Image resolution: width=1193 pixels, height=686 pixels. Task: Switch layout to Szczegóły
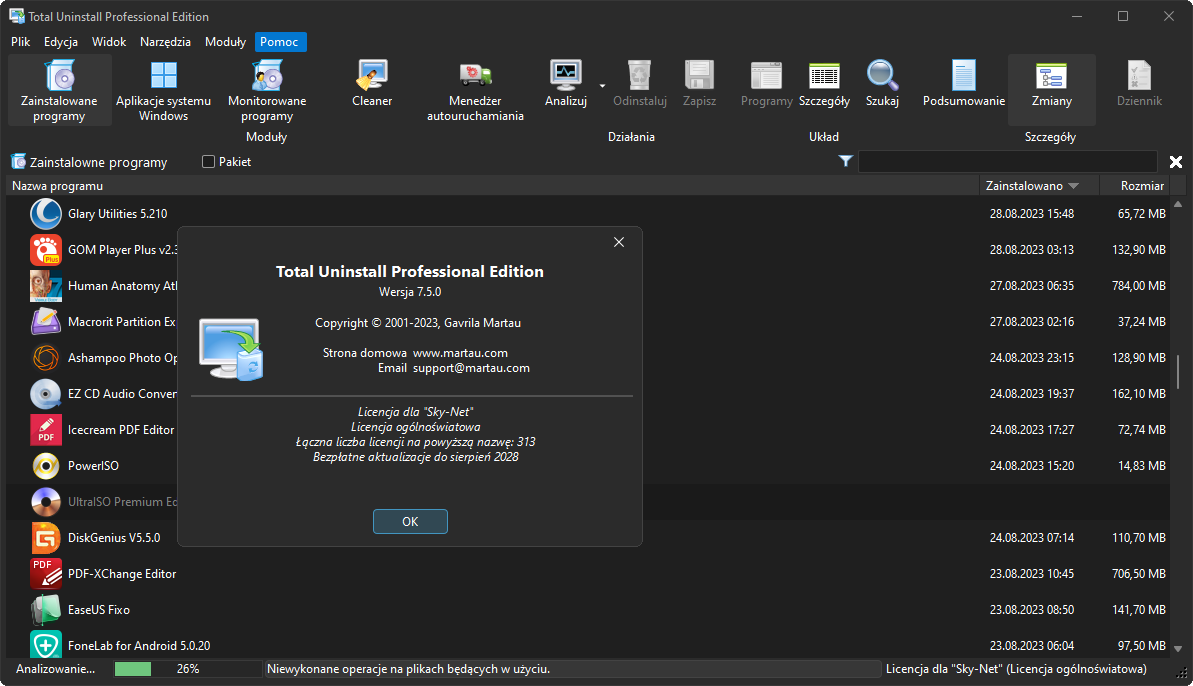pyautogui.click(x=824, y=84)
